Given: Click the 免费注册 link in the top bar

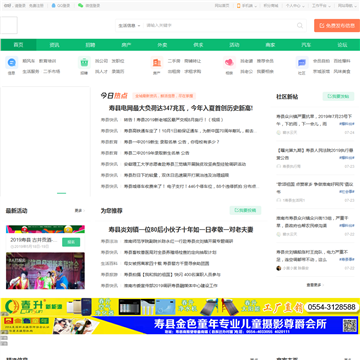Looking at the screenshot, I should (x=36, y=6).
